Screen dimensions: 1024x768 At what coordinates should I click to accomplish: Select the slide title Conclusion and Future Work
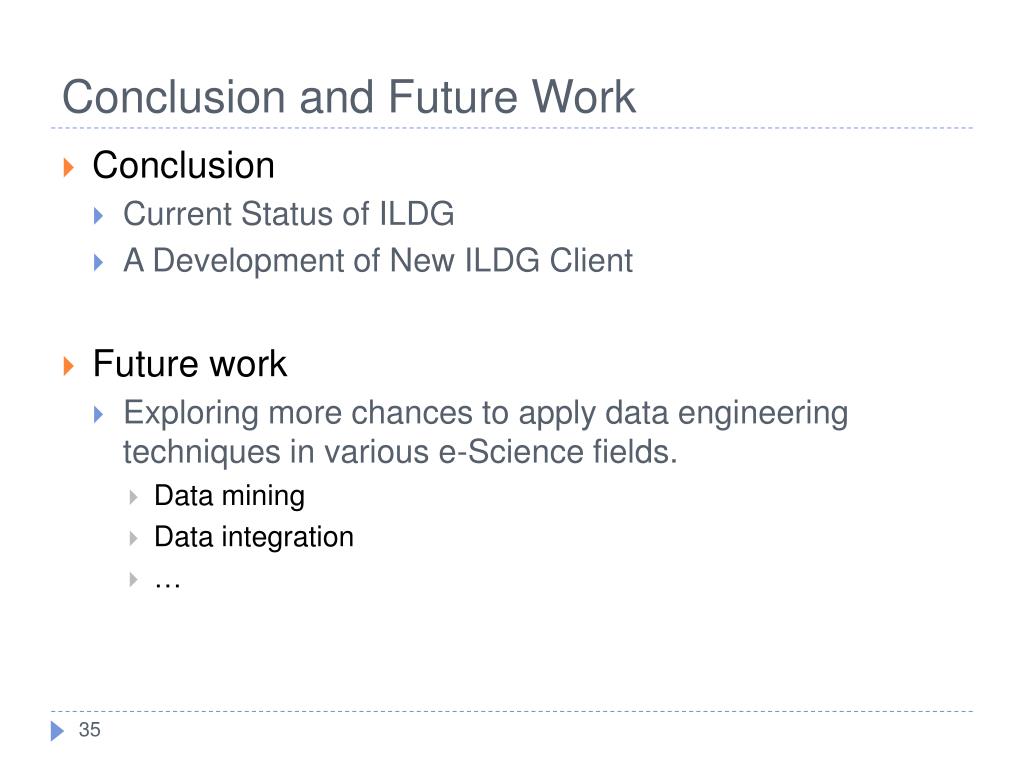pyautogui.click(x=349, y=97)
